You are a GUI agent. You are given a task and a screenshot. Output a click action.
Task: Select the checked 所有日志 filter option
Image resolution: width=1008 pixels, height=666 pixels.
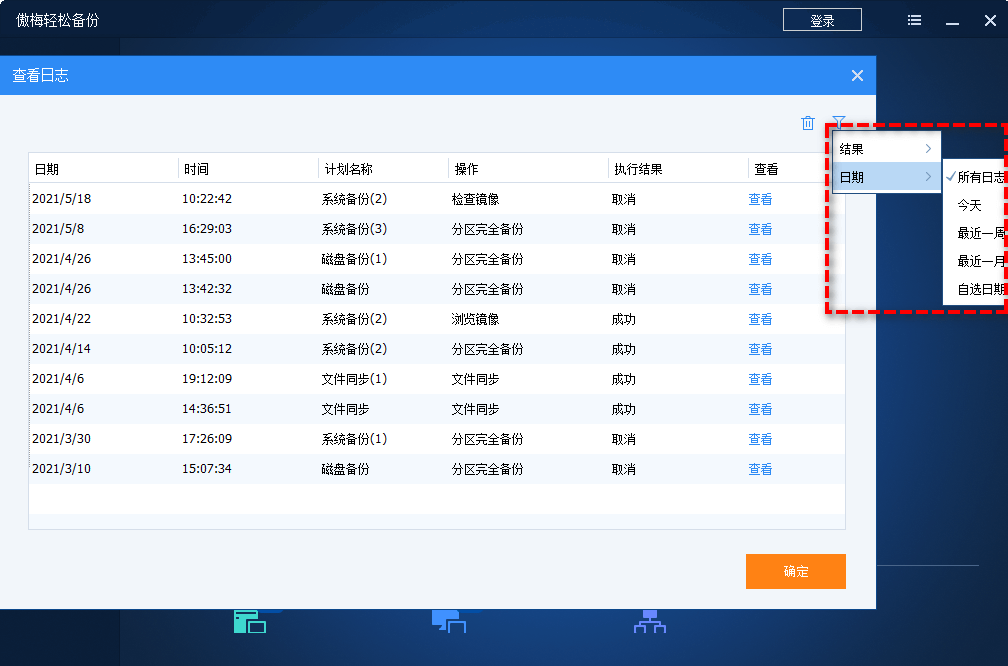coord(978,177)
